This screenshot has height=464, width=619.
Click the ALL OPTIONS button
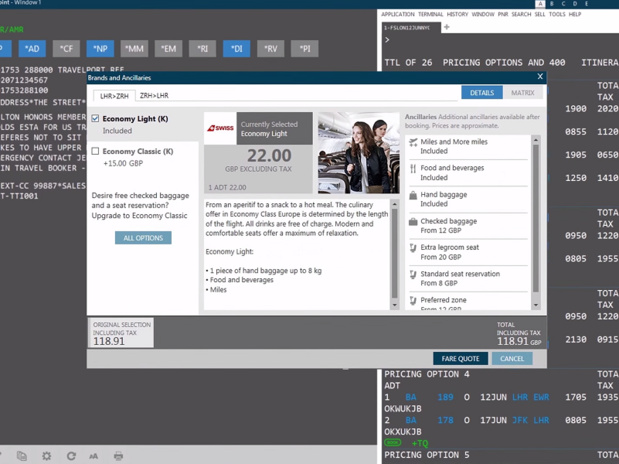click(x=143, y=238)
